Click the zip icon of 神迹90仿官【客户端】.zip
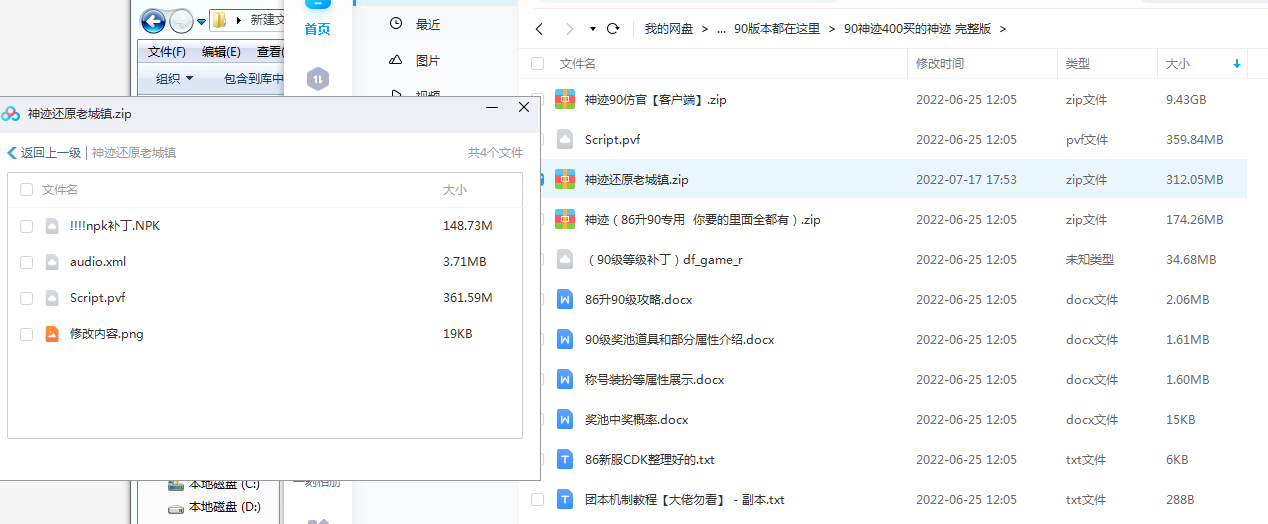Viewport: 1268px width, 524px height. tap(565, 100)
